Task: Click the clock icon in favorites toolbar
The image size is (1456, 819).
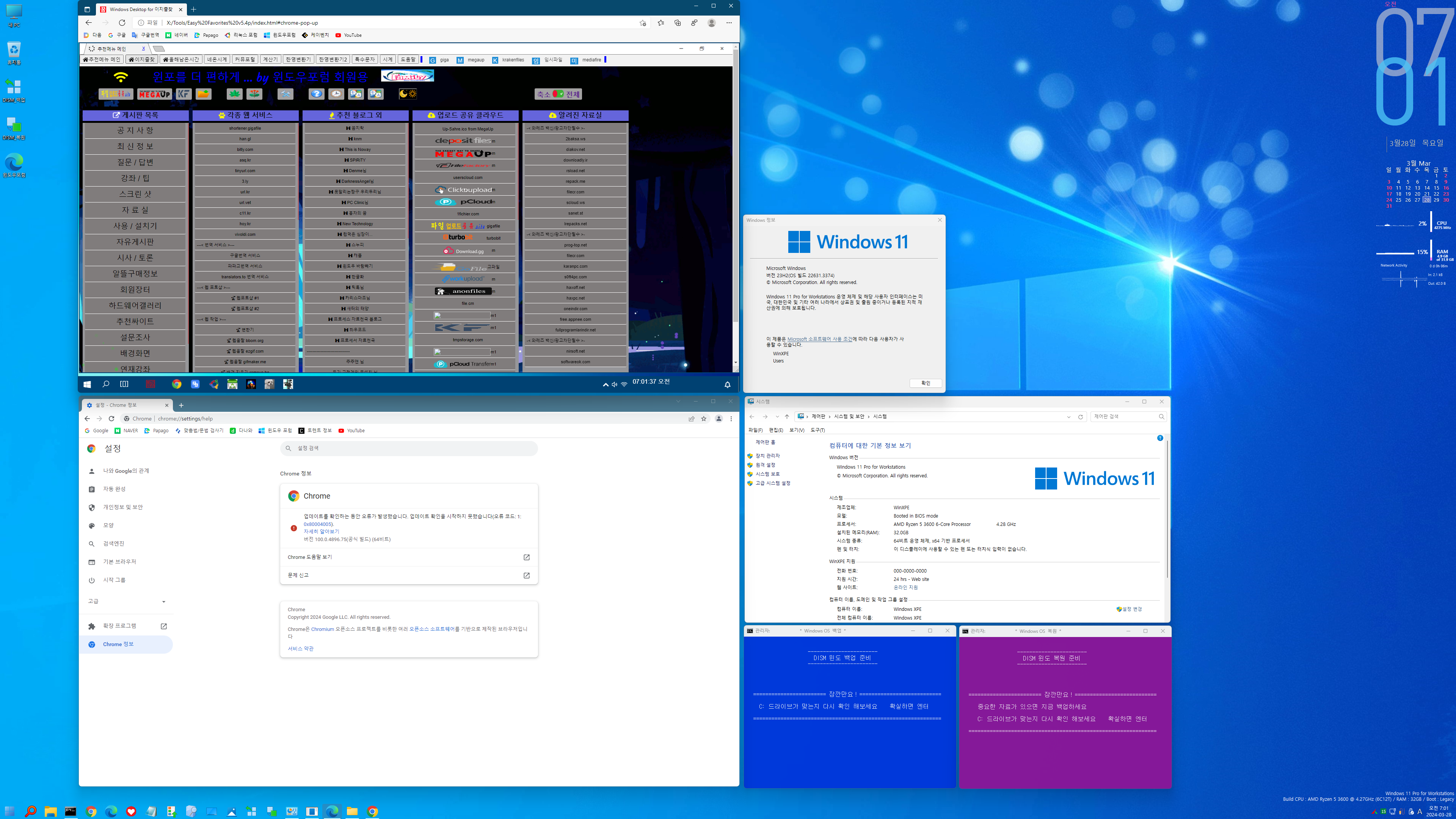Action: tap(336, 94)
